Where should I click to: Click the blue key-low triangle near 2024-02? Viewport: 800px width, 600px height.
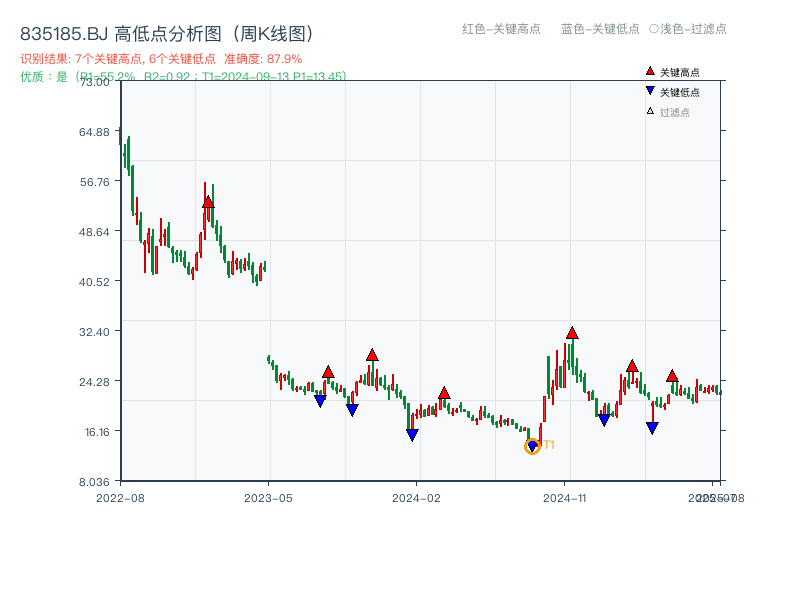click(x=412, y=432)
